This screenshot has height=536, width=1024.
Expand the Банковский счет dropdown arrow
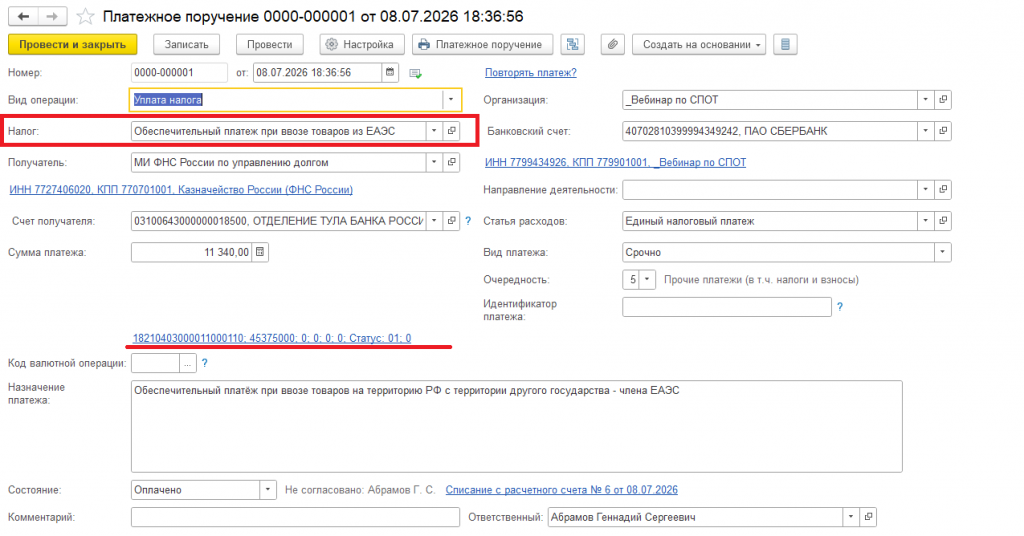pos(926,131)
